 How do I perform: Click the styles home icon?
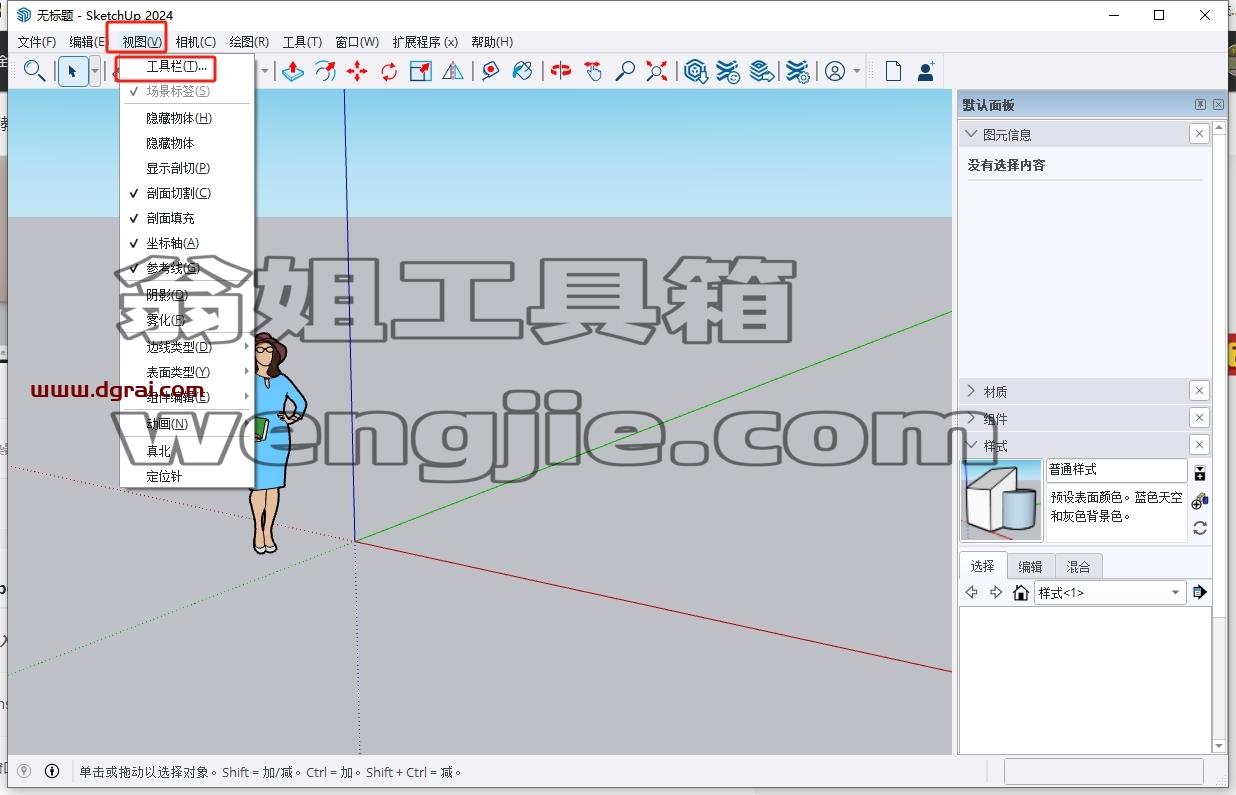[x=1020, y=593]
